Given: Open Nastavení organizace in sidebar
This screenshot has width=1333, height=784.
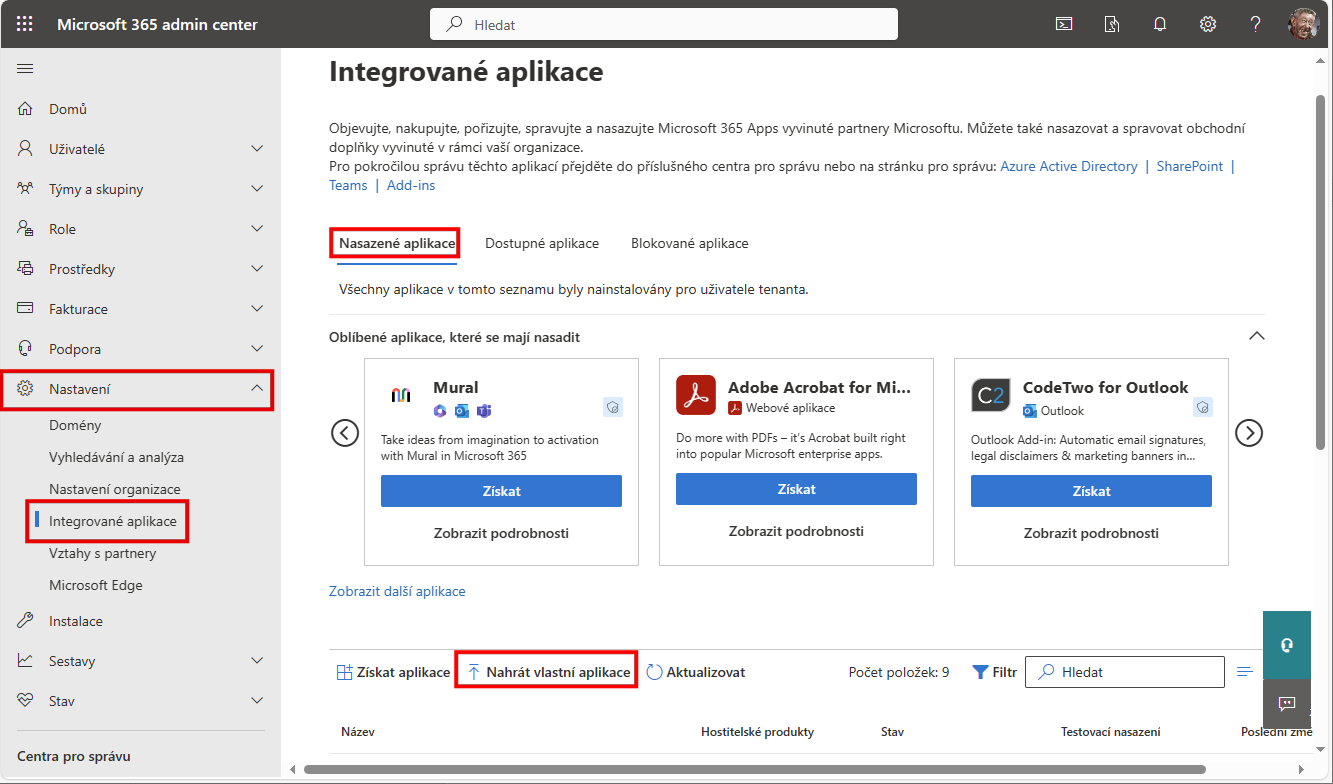Looking at the screenshot, I should pos(115,489).
